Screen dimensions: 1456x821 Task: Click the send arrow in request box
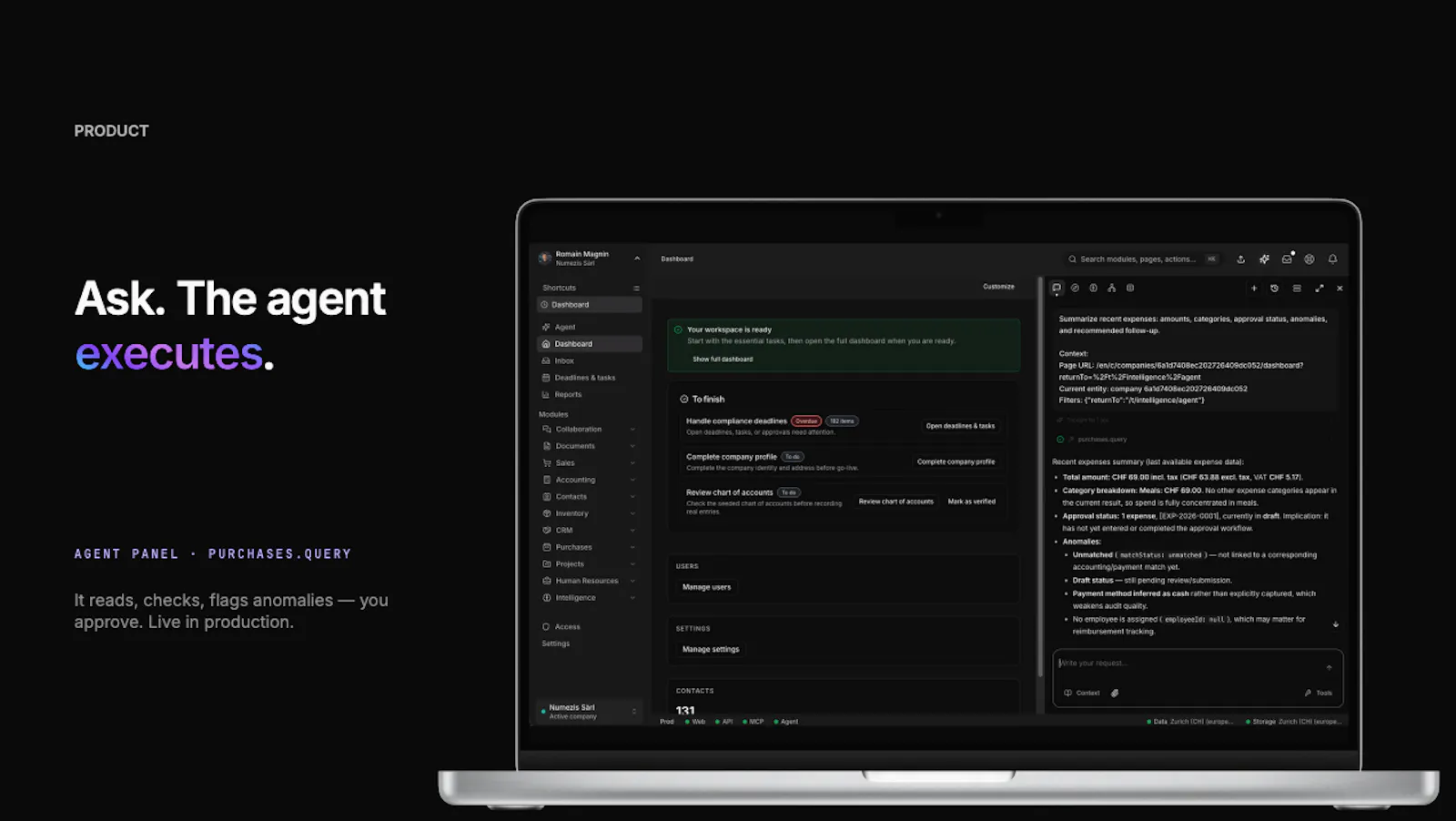pos(1329,667)
